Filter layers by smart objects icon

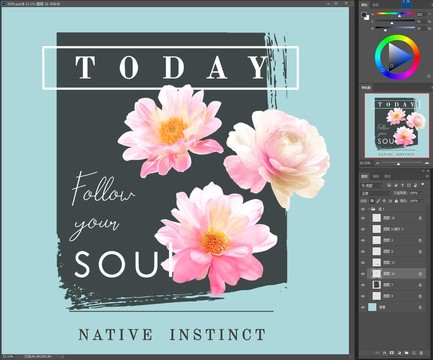(415, 185)
